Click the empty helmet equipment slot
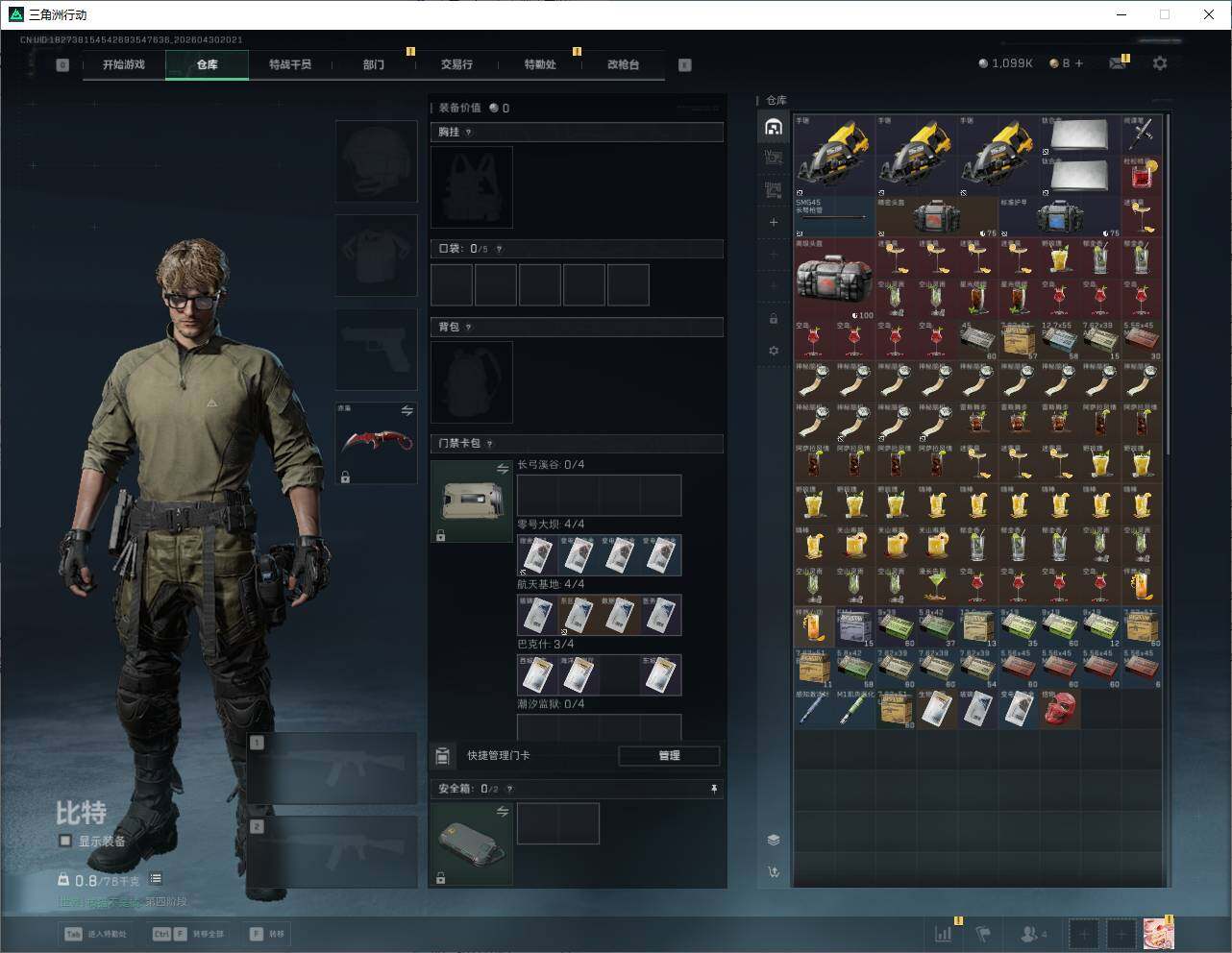1232x953 pixels. click(x=376, y=161)
